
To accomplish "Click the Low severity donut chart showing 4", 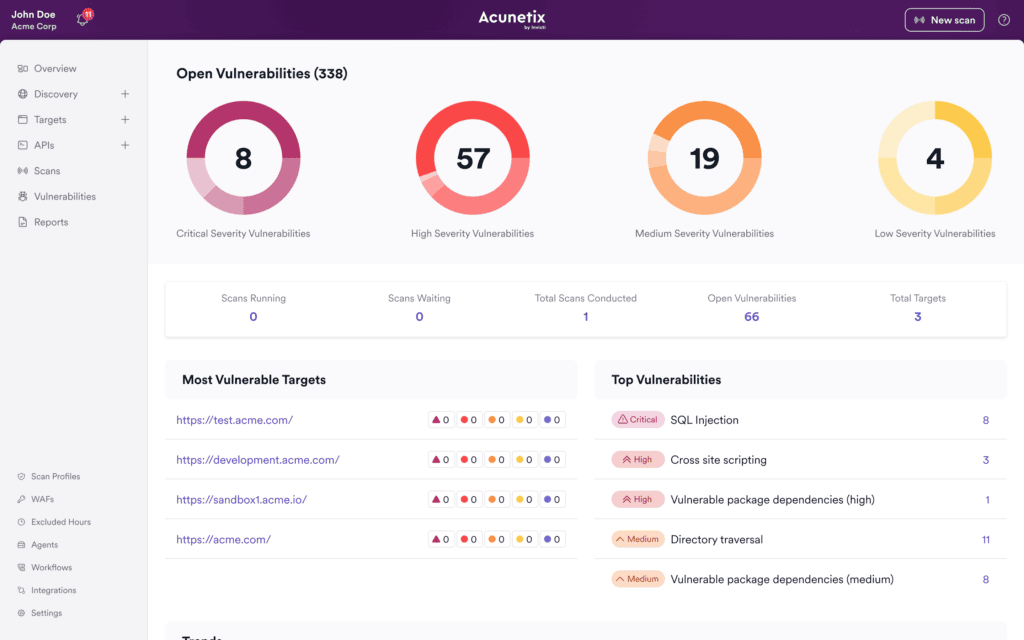I will click(935, 158).
